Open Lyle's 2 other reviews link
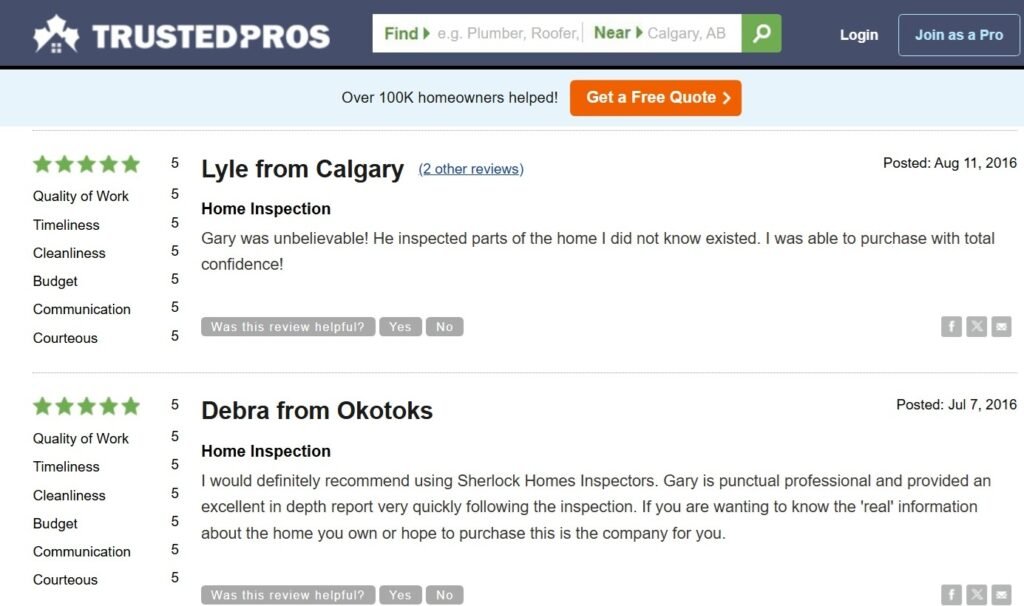 (x=470, y=169)
